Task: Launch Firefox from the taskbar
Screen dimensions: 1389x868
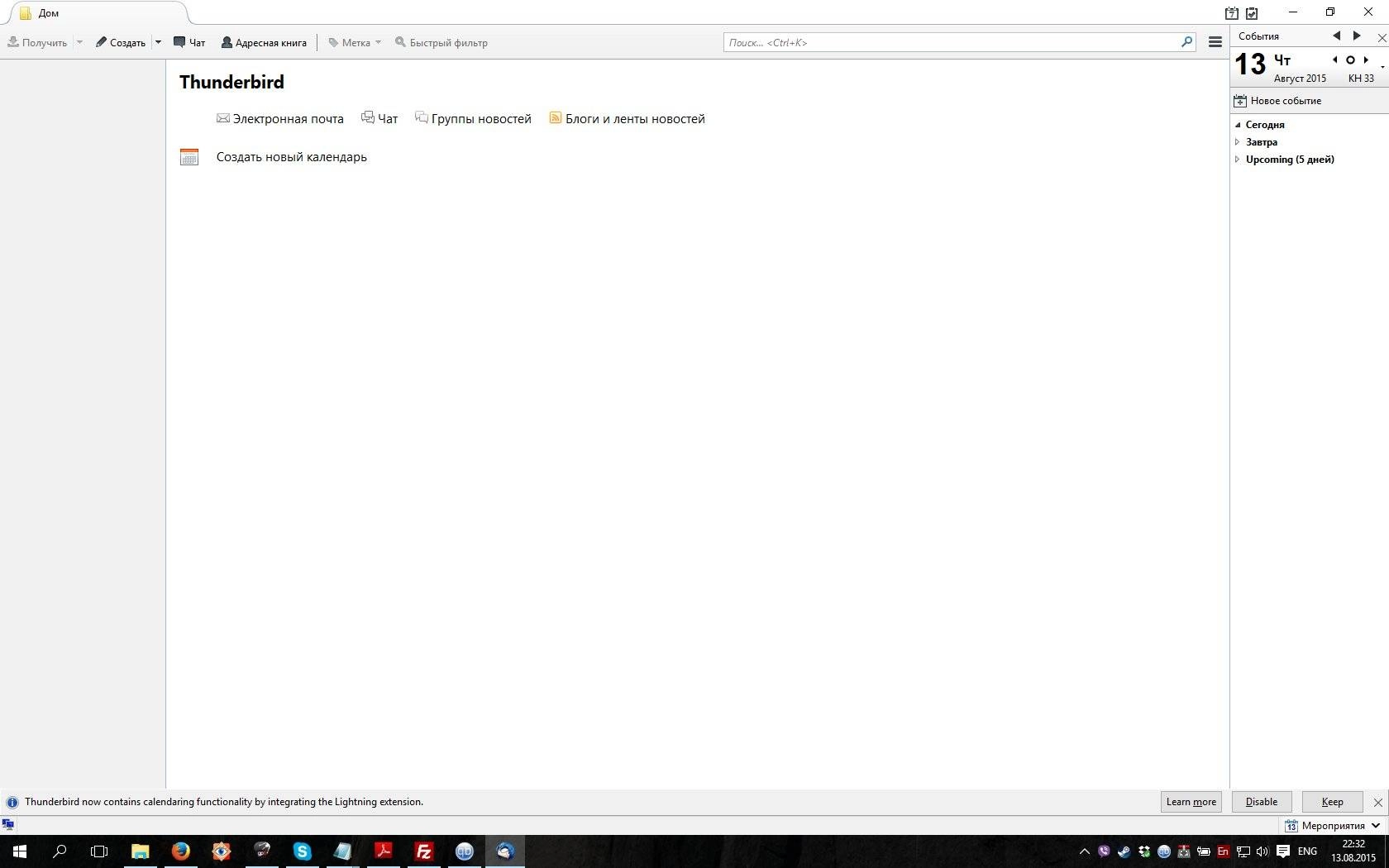Action: click(x=180, y=851)
